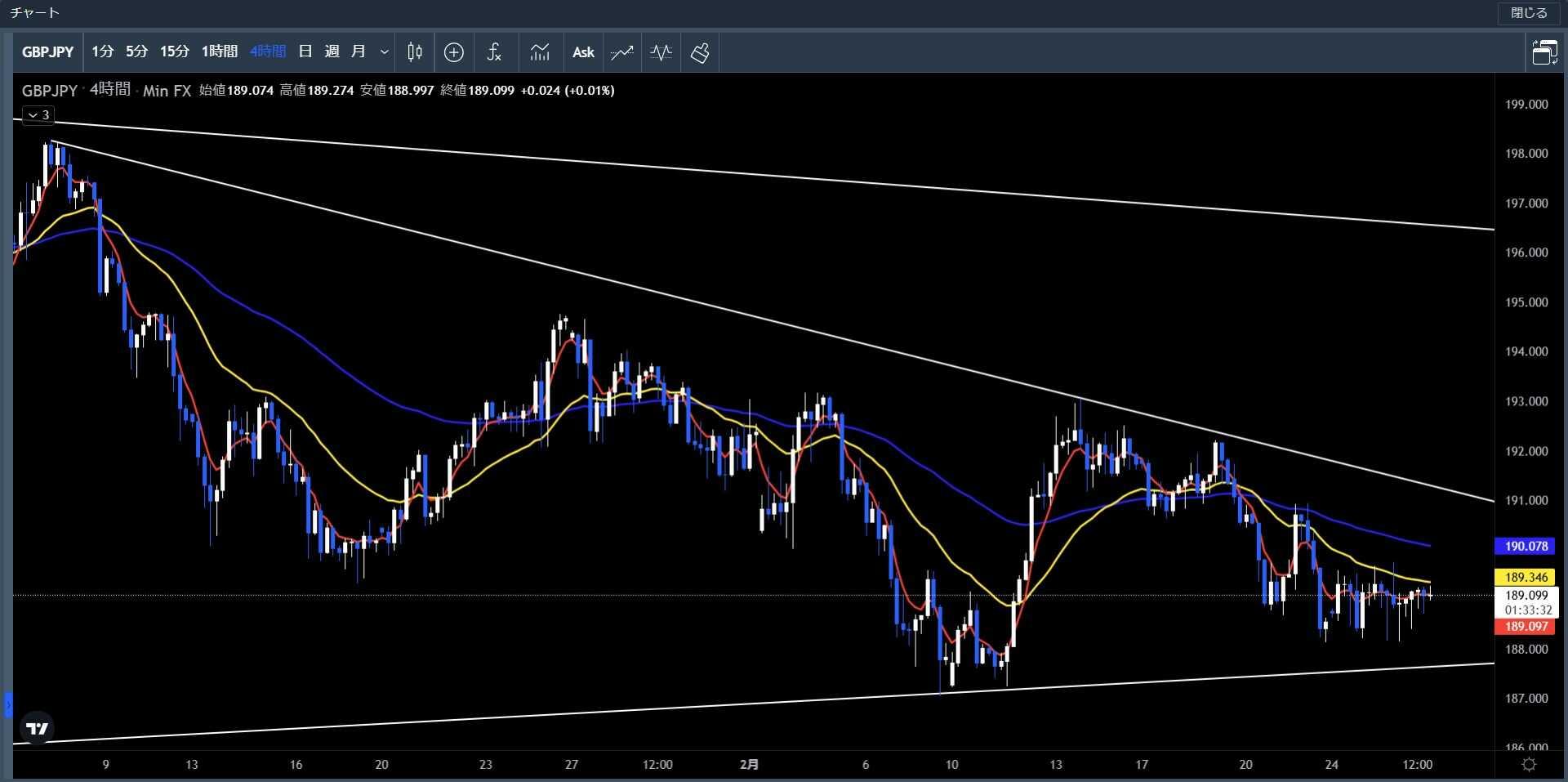The width and height of the screenshot is (1568, 782).
Task: Switch to the 1分 timeframe
Action: point(102,52)
